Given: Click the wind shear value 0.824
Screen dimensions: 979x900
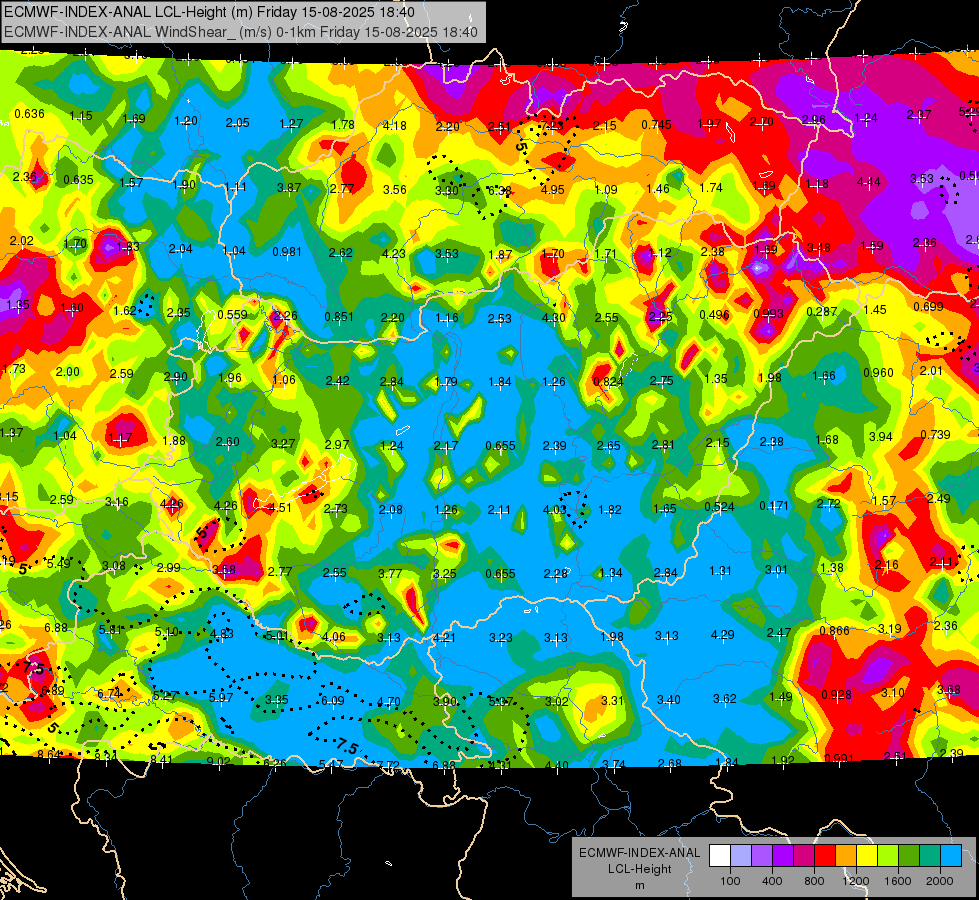Looking at the screenshot, I should click(x=608, y=382).
